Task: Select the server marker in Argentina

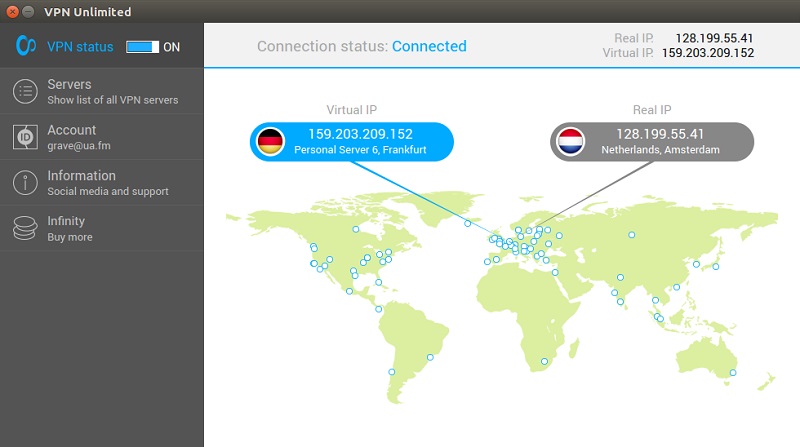Action: click(391, 372)
